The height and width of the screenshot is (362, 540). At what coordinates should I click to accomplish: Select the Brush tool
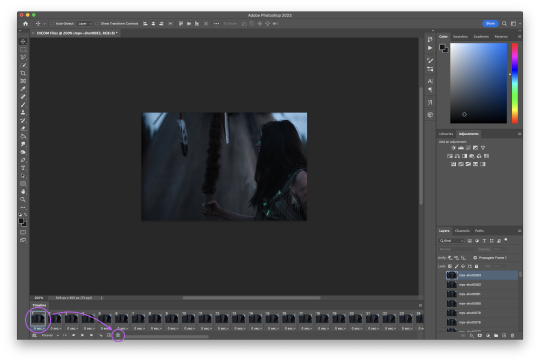tap(23, 105)
